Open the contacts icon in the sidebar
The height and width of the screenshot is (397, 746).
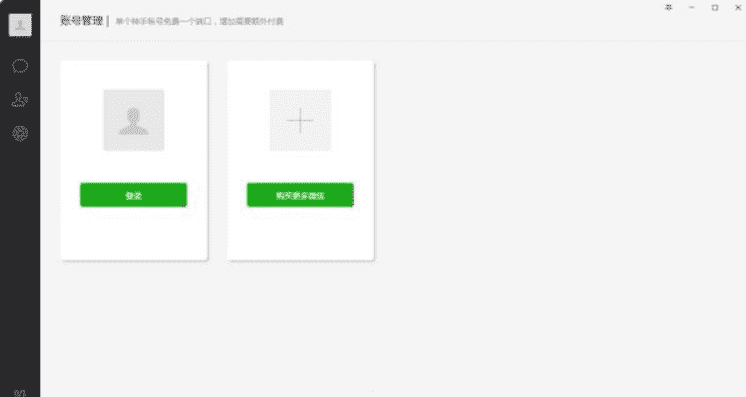20,99
